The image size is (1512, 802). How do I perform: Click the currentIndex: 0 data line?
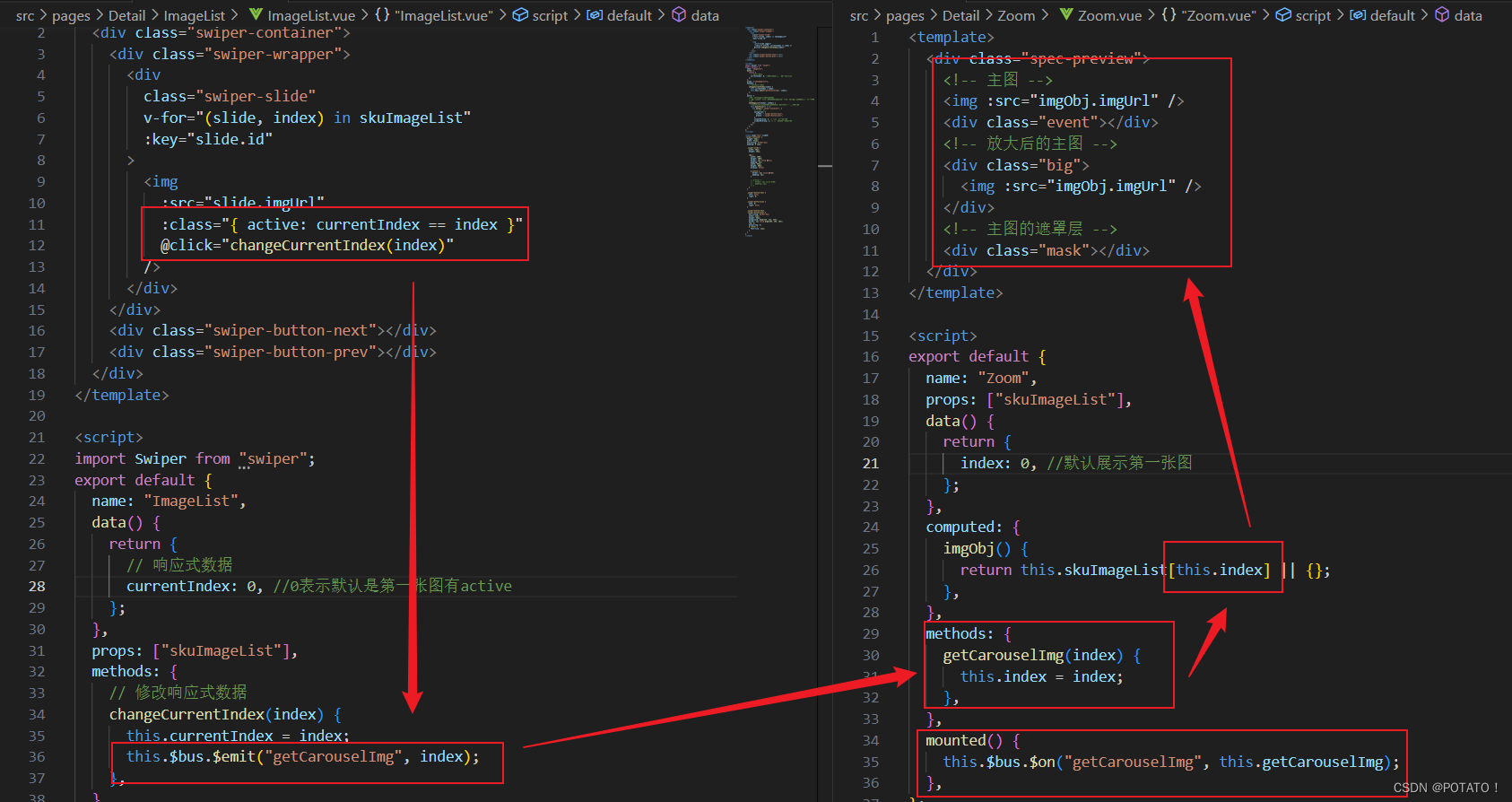319,586
